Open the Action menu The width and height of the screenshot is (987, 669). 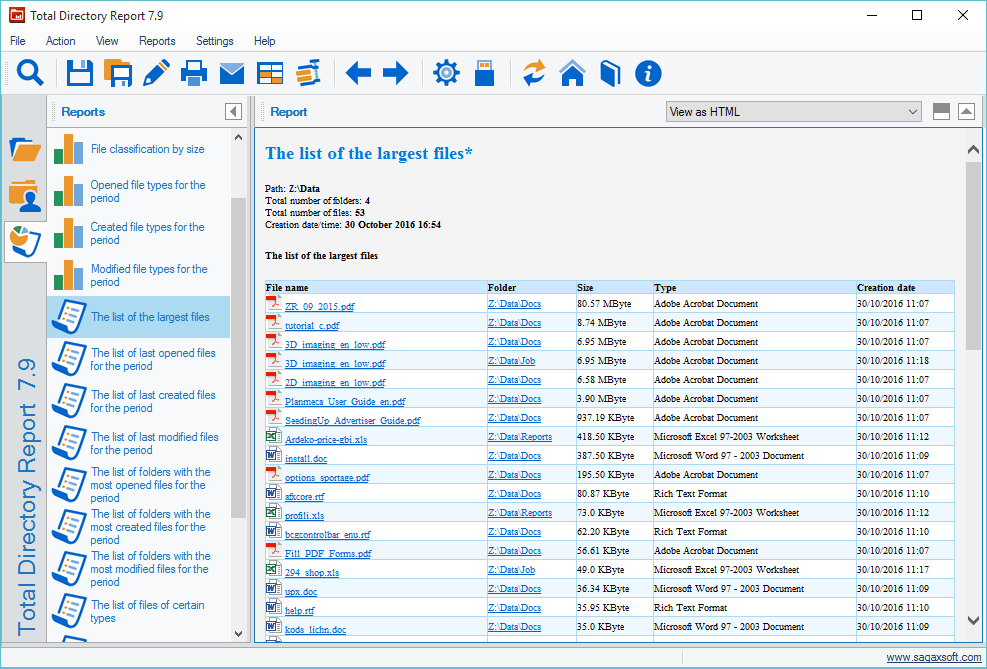[x=60, y=41]
